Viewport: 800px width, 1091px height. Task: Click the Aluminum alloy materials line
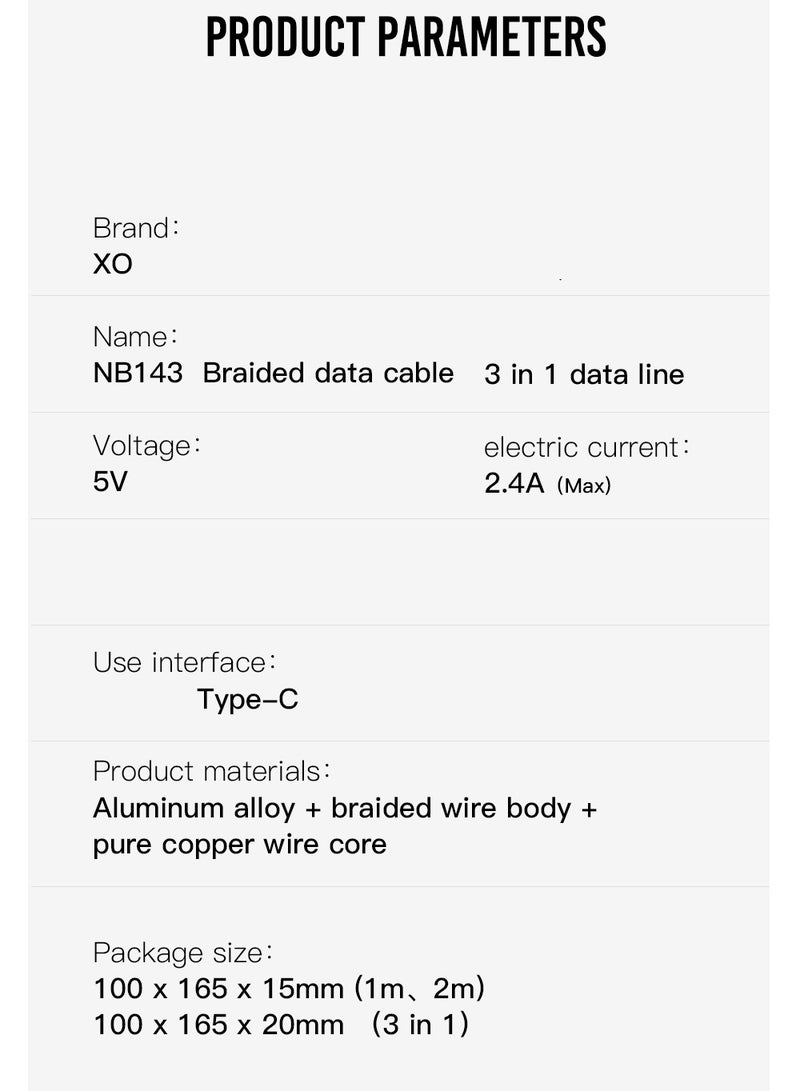coord(345,808)
